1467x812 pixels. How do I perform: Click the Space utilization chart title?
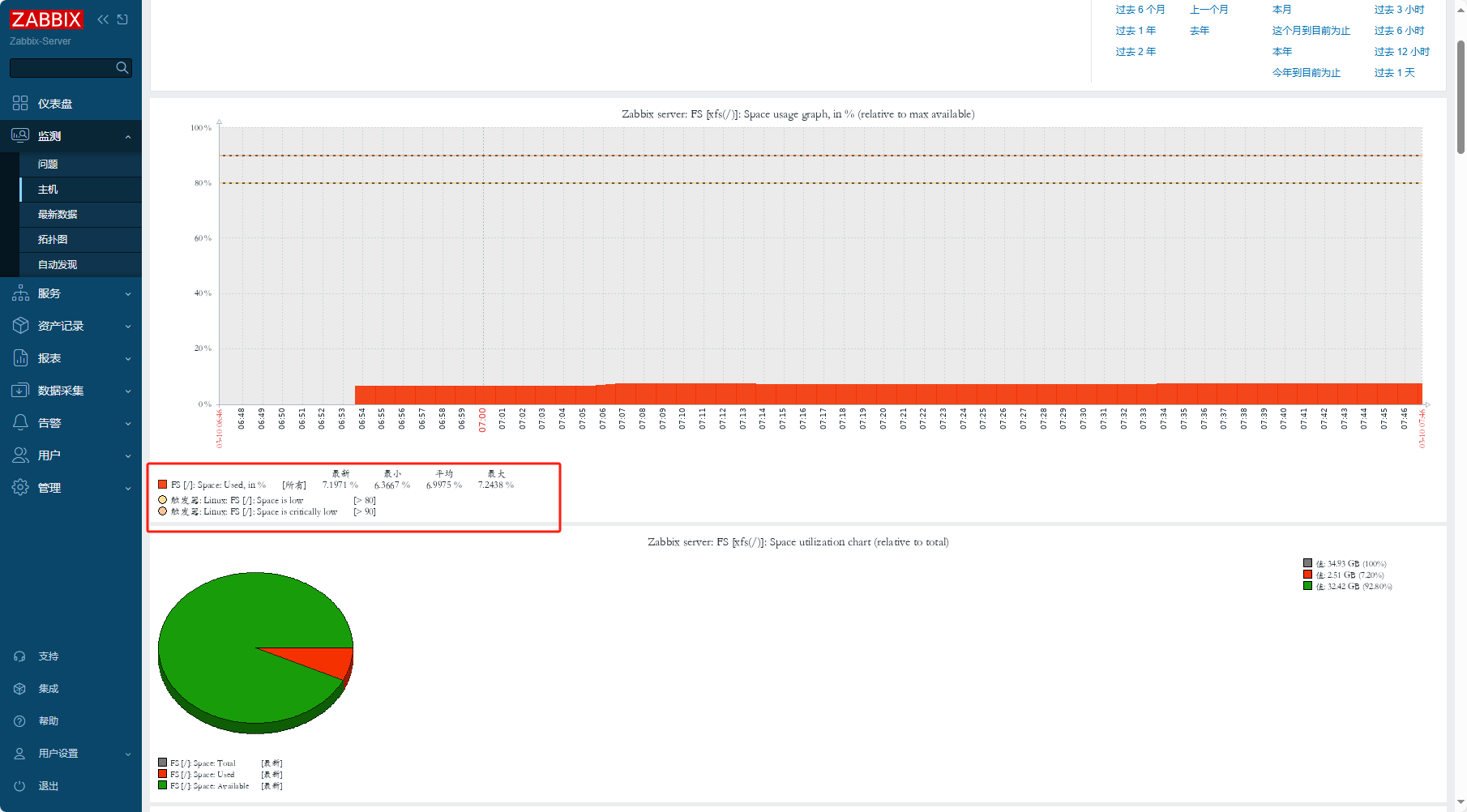pyautogui.click(x=798, y=542)
